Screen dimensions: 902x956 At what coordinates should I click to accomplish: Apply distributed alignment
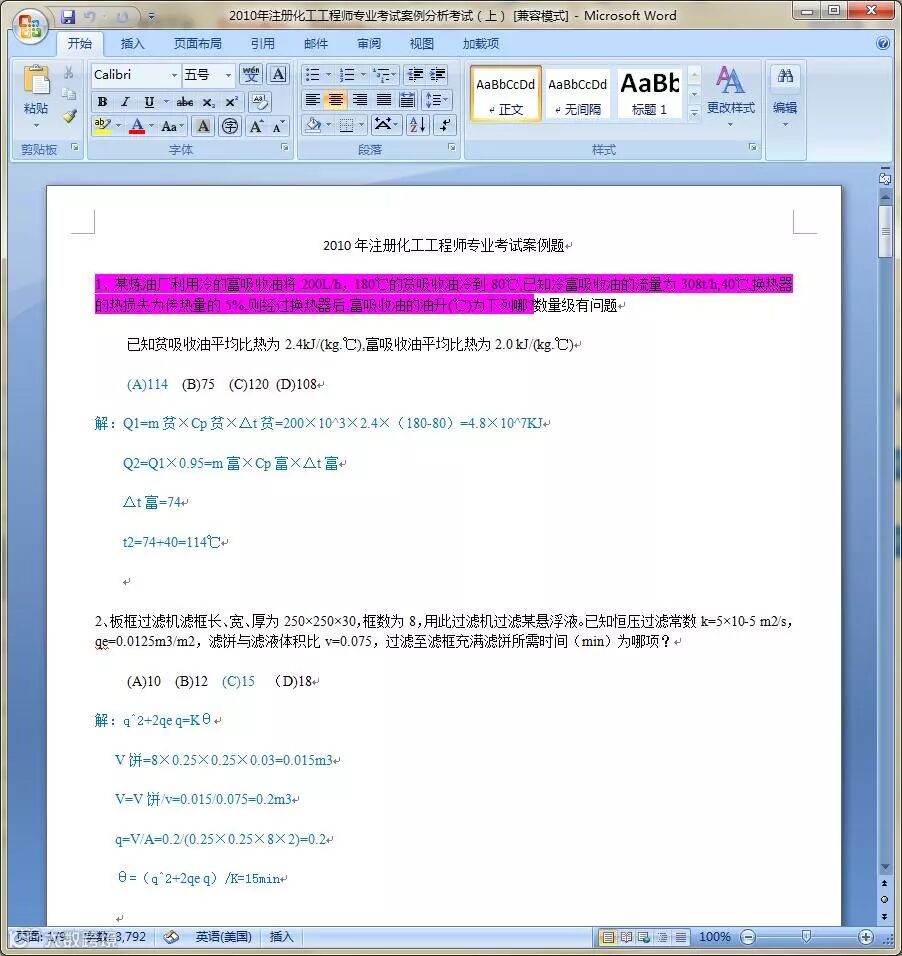(407, 100)
